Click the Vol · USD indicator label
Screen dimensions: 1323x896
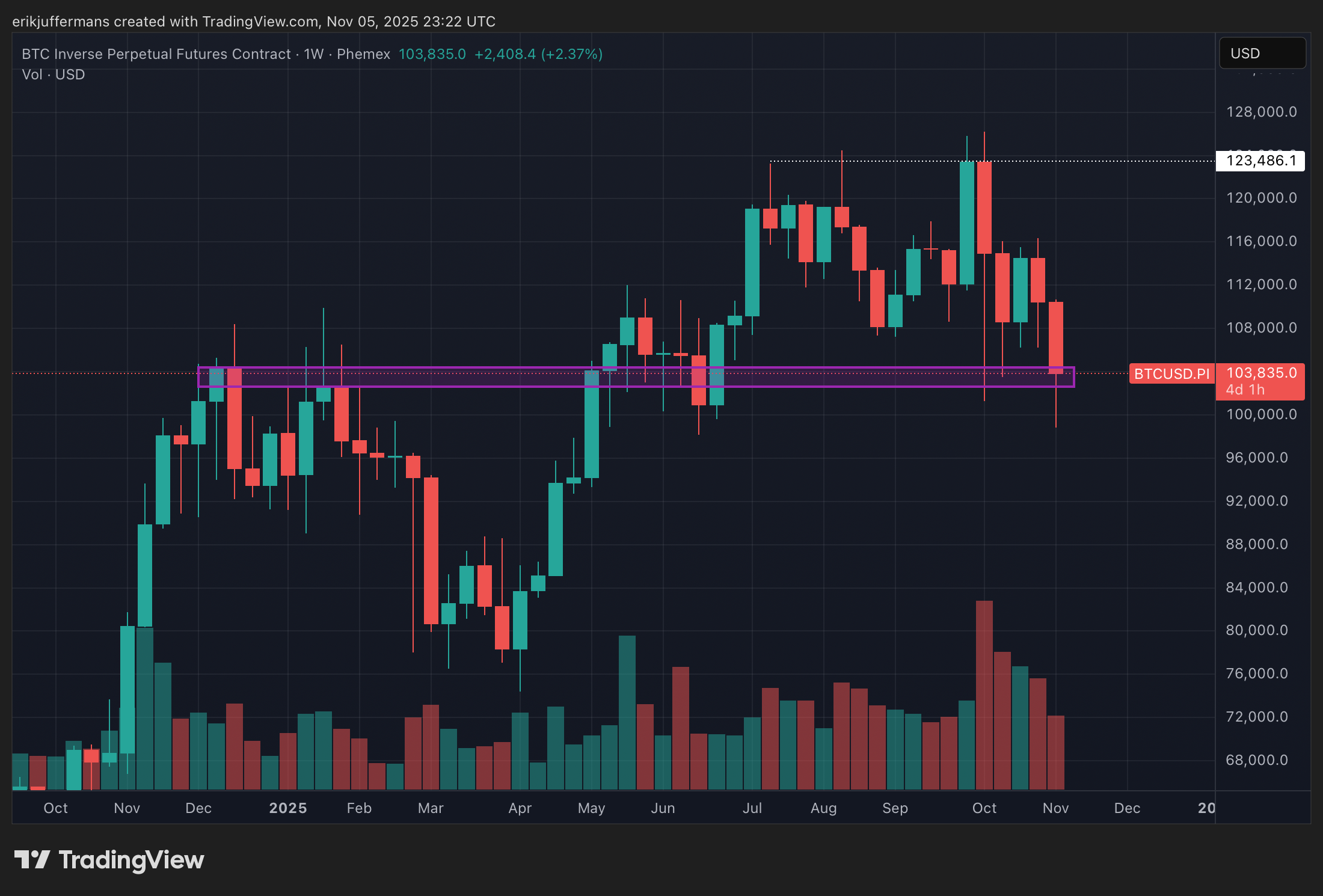click(53, 75)
